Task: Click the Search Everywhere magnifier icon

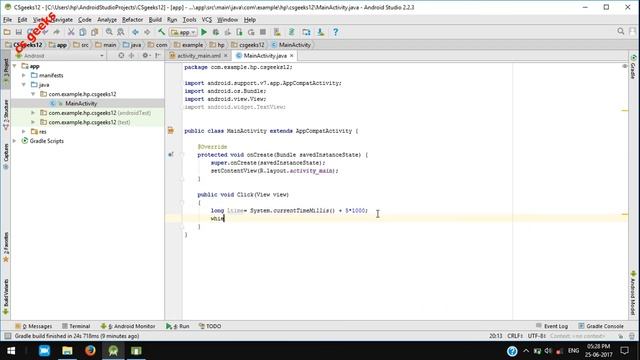Action: click(621, 31)
